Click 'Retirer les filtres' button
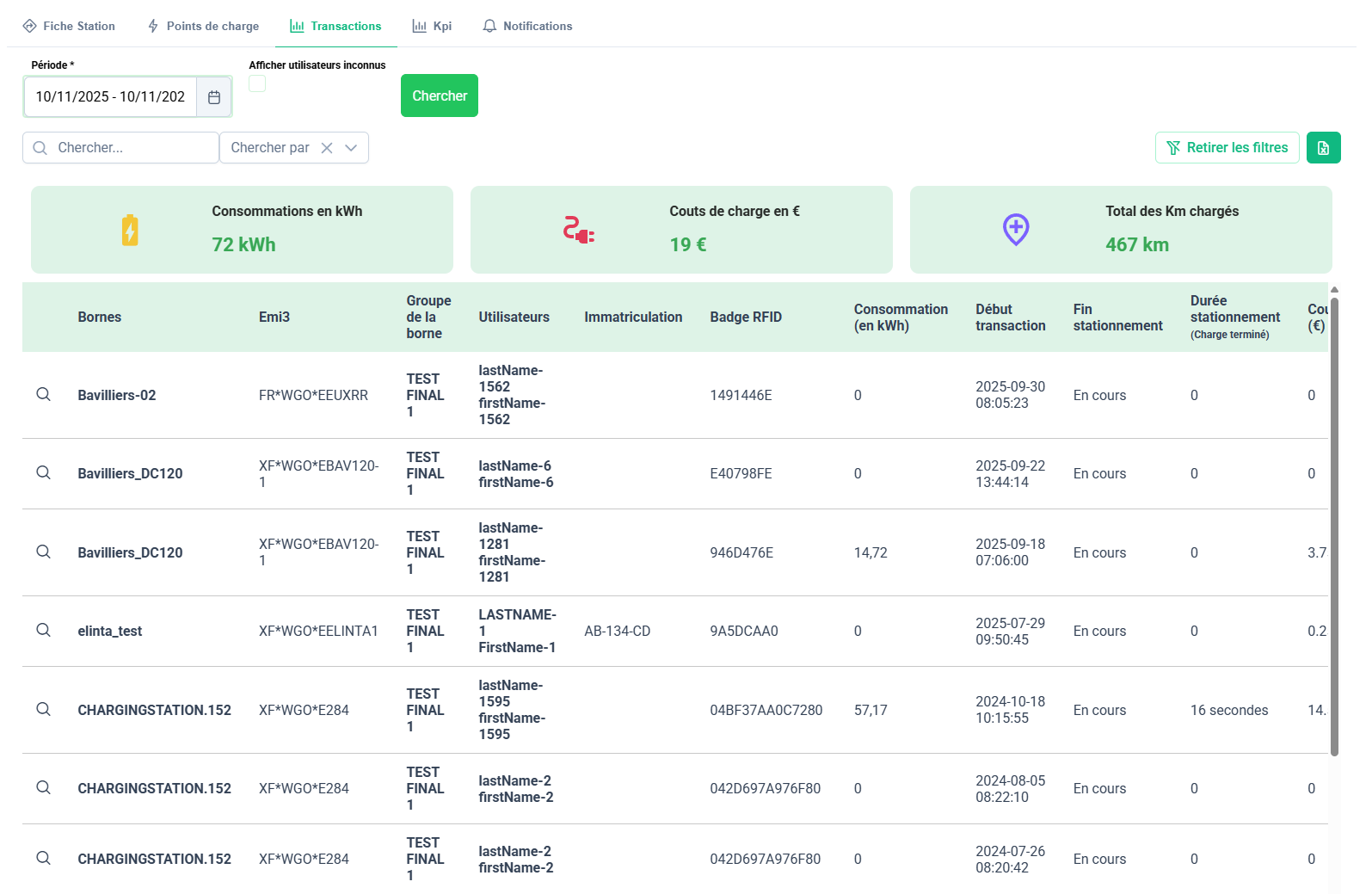 [1227, 148]
